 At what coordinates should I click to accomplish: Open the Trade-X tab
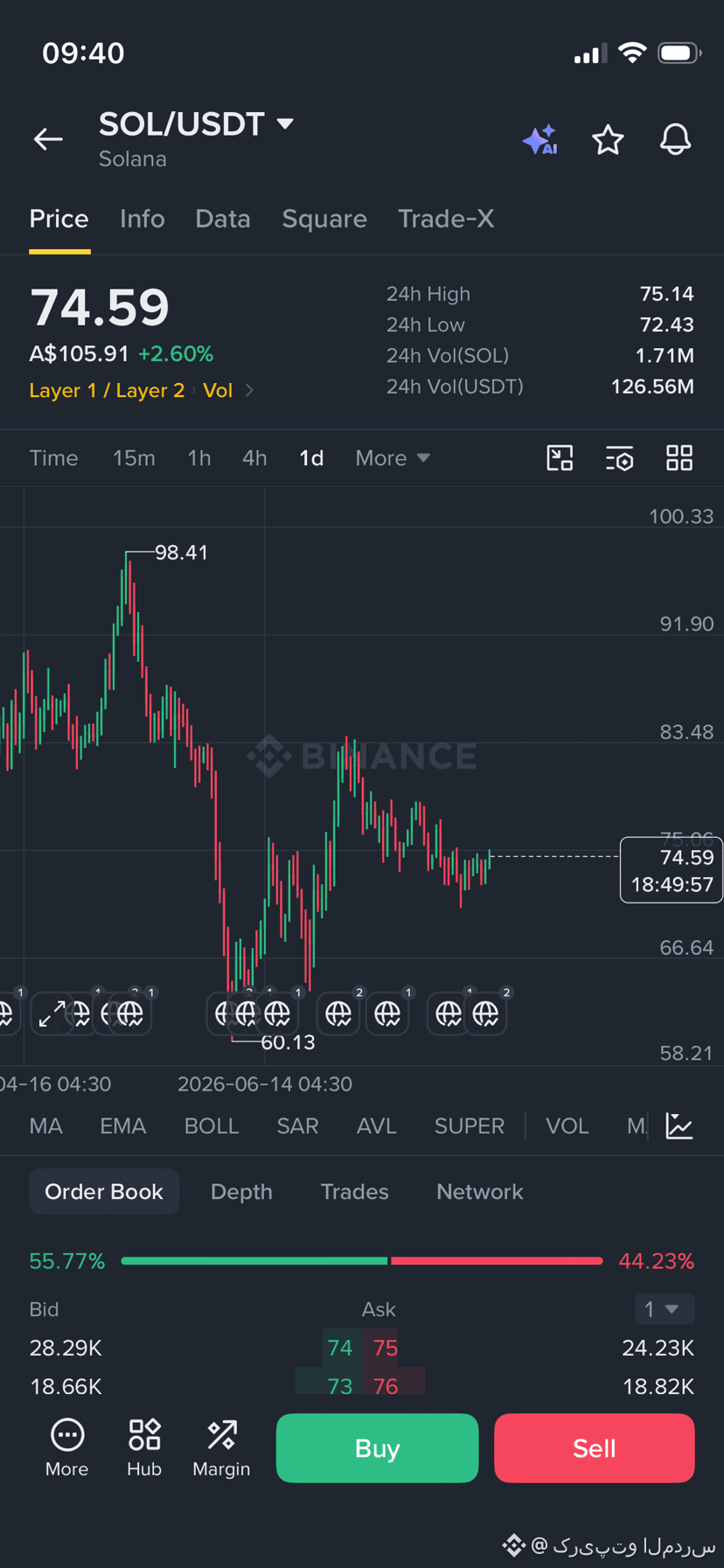point(446,219)
